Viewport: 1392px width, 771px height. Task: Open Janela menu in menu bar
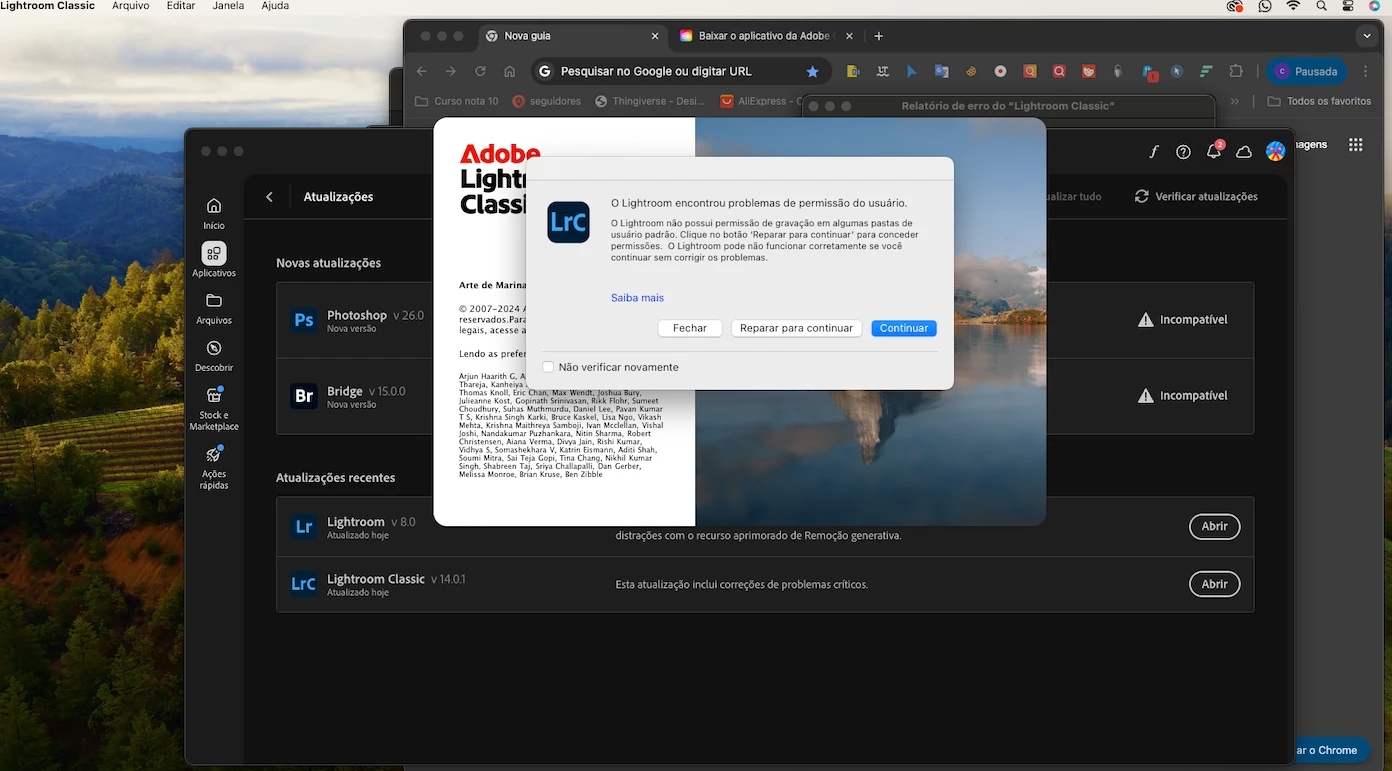pyautogui.click(x=229, y=6)
